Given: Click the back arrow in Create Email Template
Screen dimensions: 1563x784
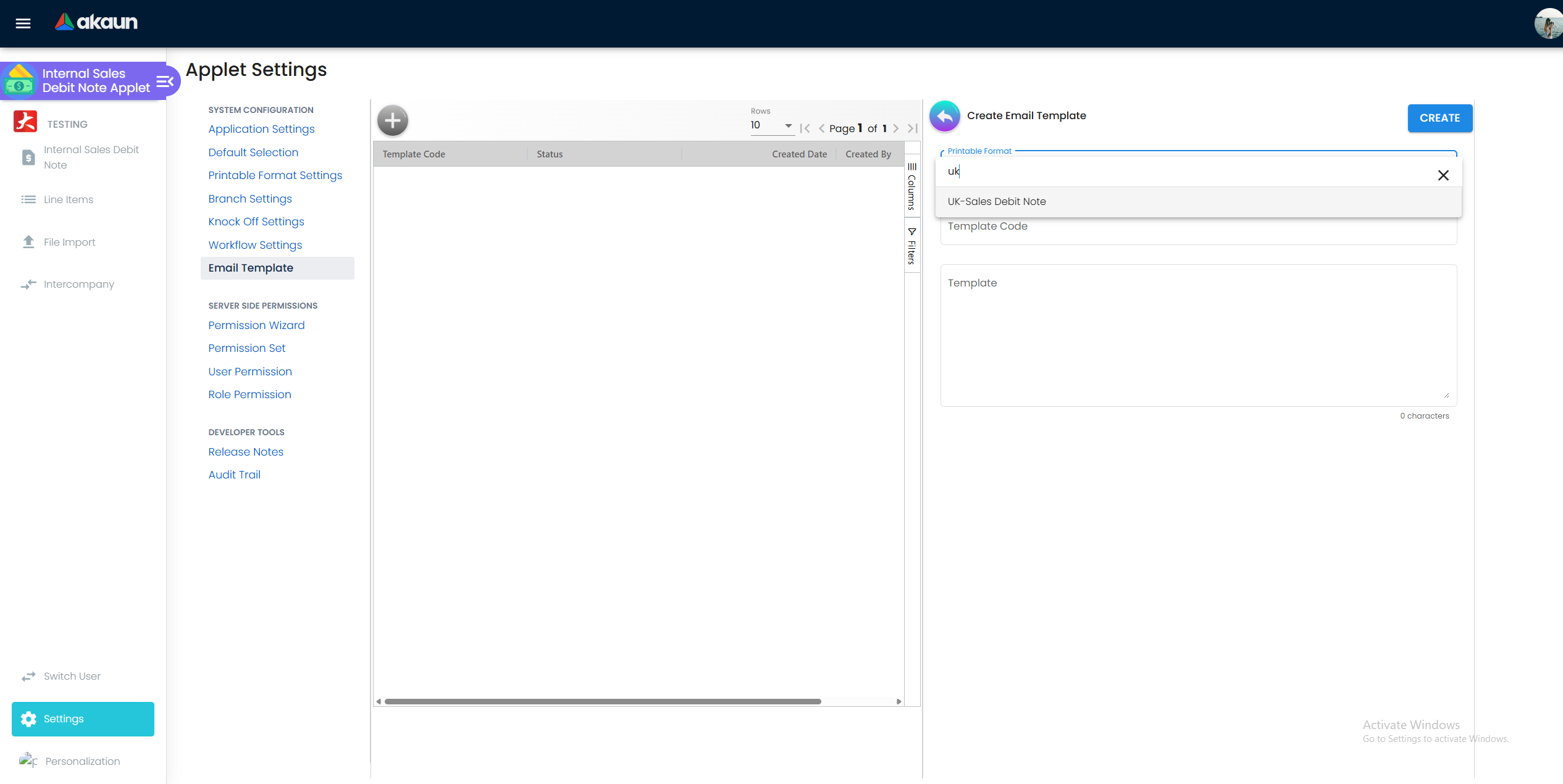Looking at the screenshot, I should (945, 116).
